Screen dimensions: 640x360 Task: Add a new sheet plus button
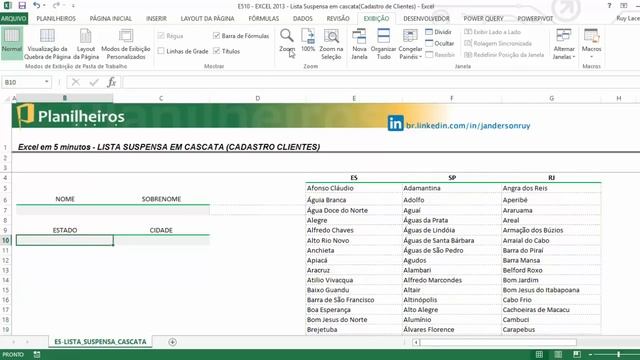point(172,342)
